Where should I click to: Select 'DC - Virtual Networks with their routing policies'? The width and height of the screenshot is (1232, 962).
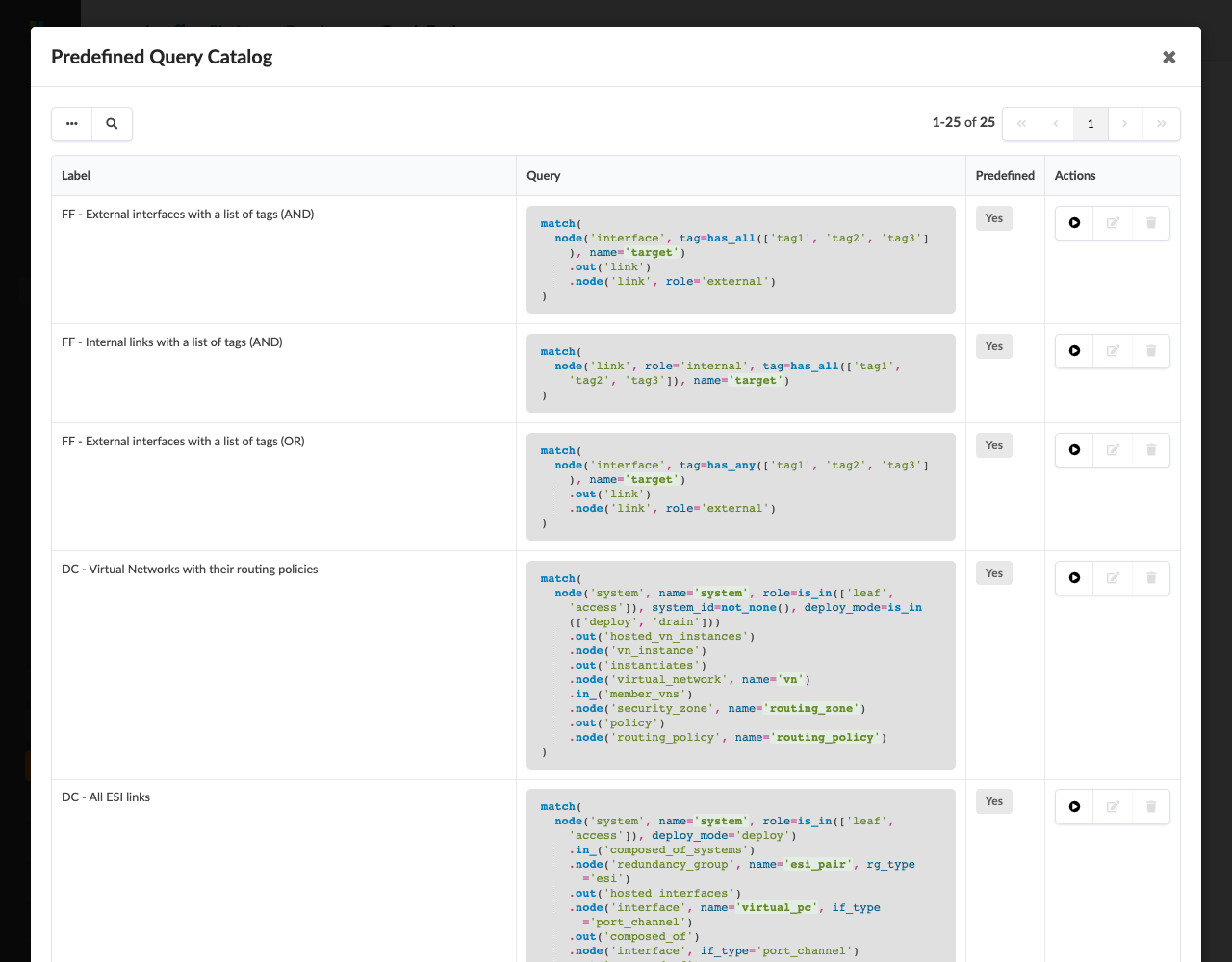pos(190,570)
